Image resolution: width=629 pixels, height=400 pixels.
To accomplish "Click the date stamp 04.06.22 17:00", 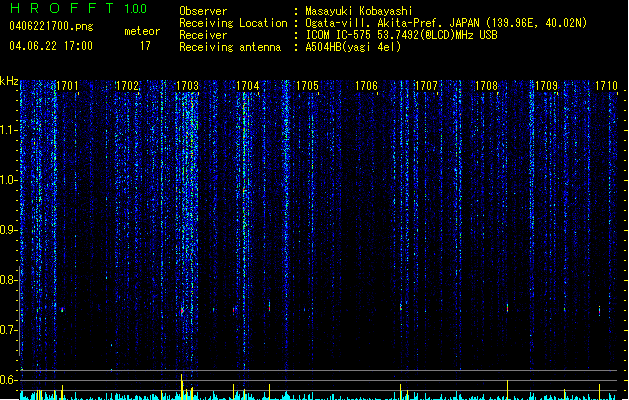I will (51, 46).
